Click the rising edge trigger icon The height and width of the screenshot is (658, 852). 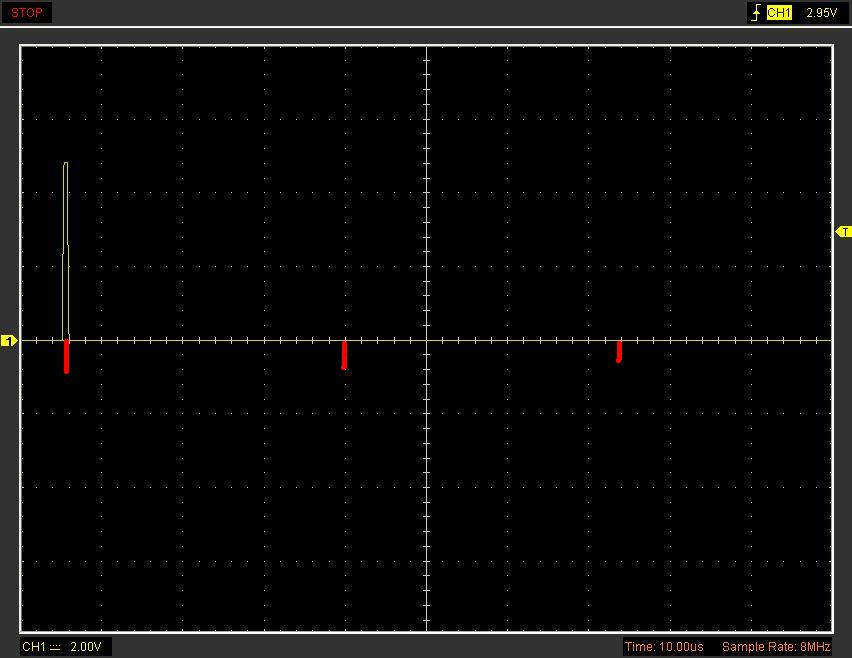click(756, 12)
